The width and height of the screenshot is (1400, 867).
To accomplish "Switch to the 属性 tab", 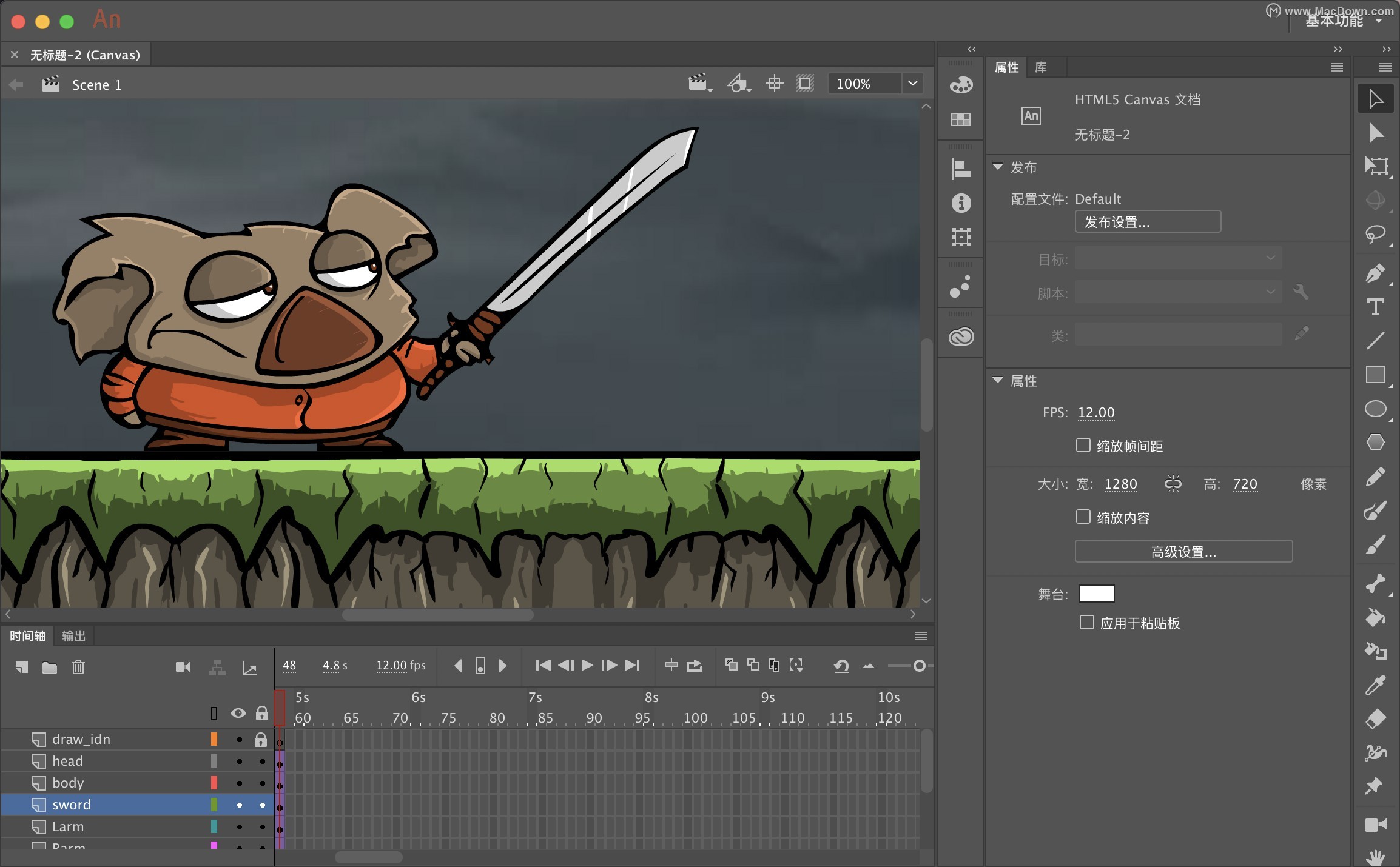I will point(1006,67).
